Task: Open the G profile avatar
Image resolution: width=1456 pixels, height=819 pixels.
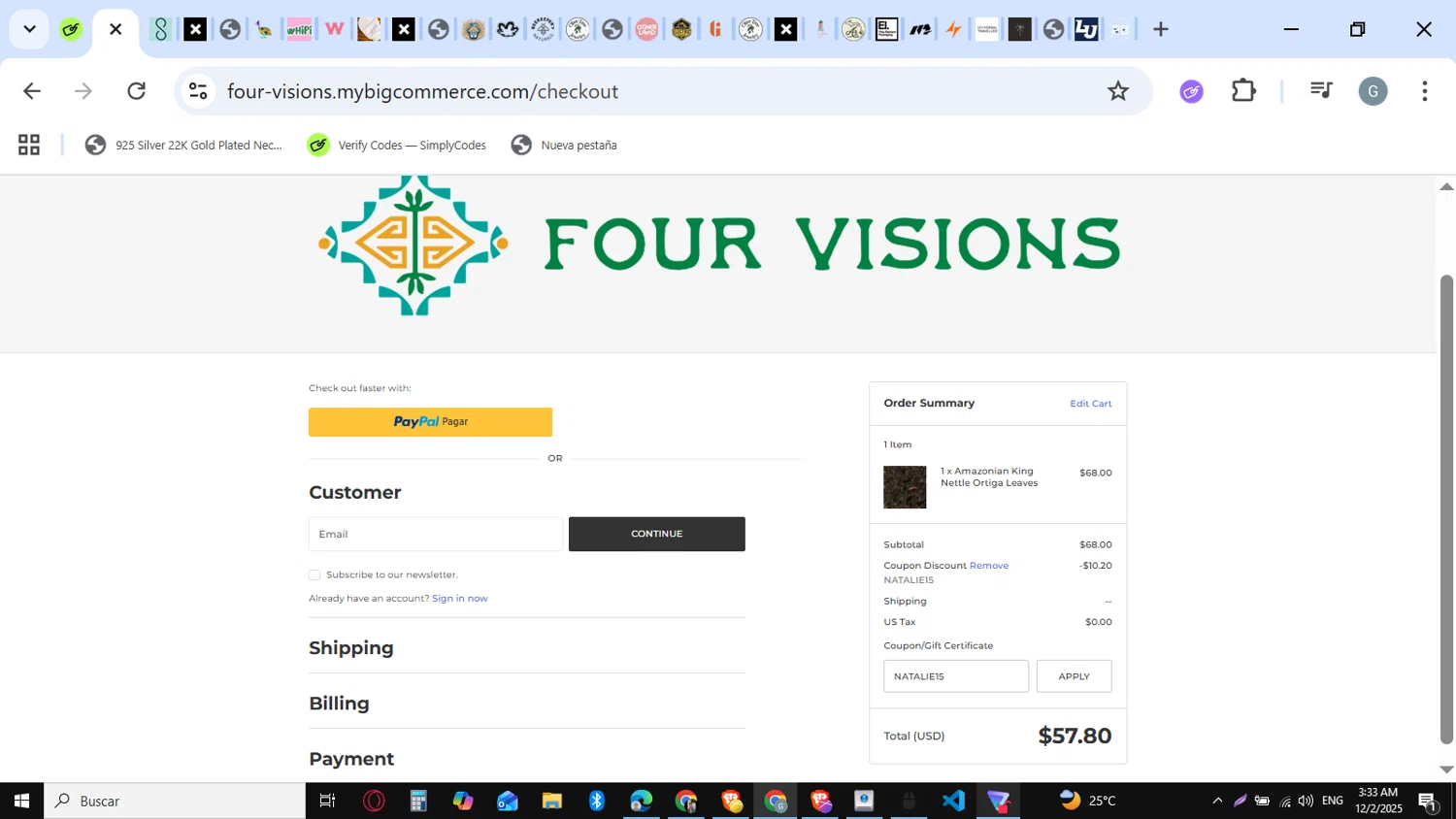Action: point(1373,91)
